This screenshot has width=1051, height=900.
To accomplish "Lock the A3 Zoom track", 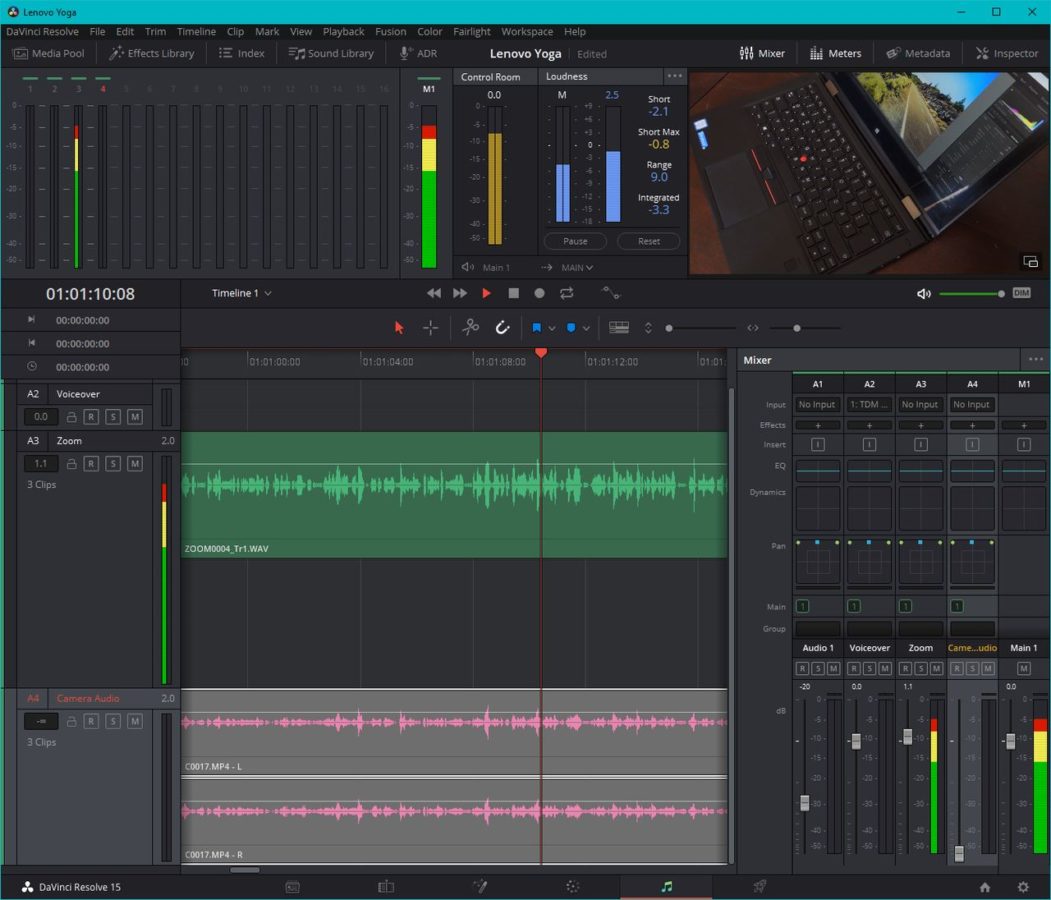I will pyautogui.click(x=71, y=464).
